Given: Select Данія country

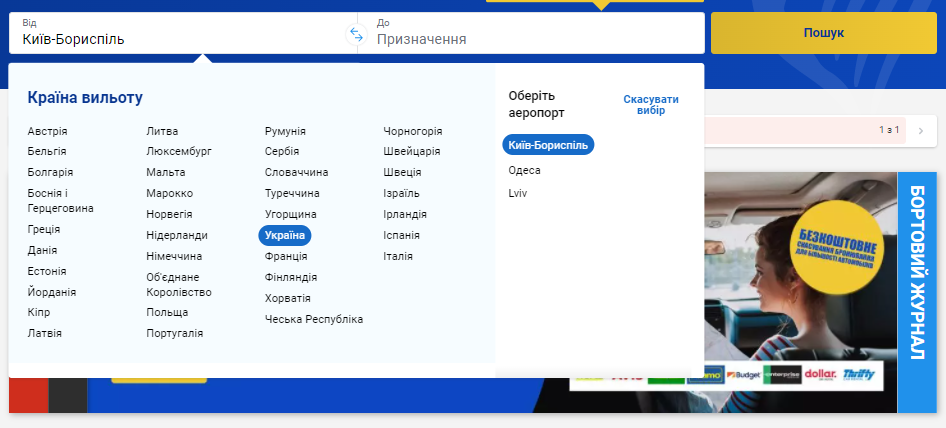Looking at the screenshot, I should tap(42, 250).
